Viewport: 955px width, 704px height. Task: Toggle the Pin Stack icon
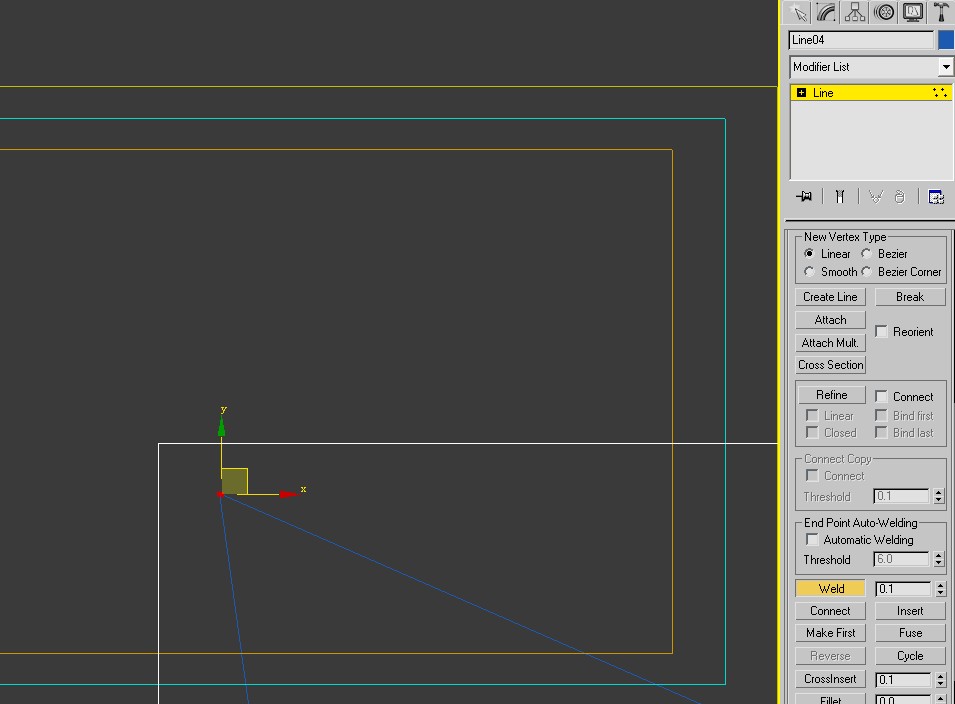[804, 197]
